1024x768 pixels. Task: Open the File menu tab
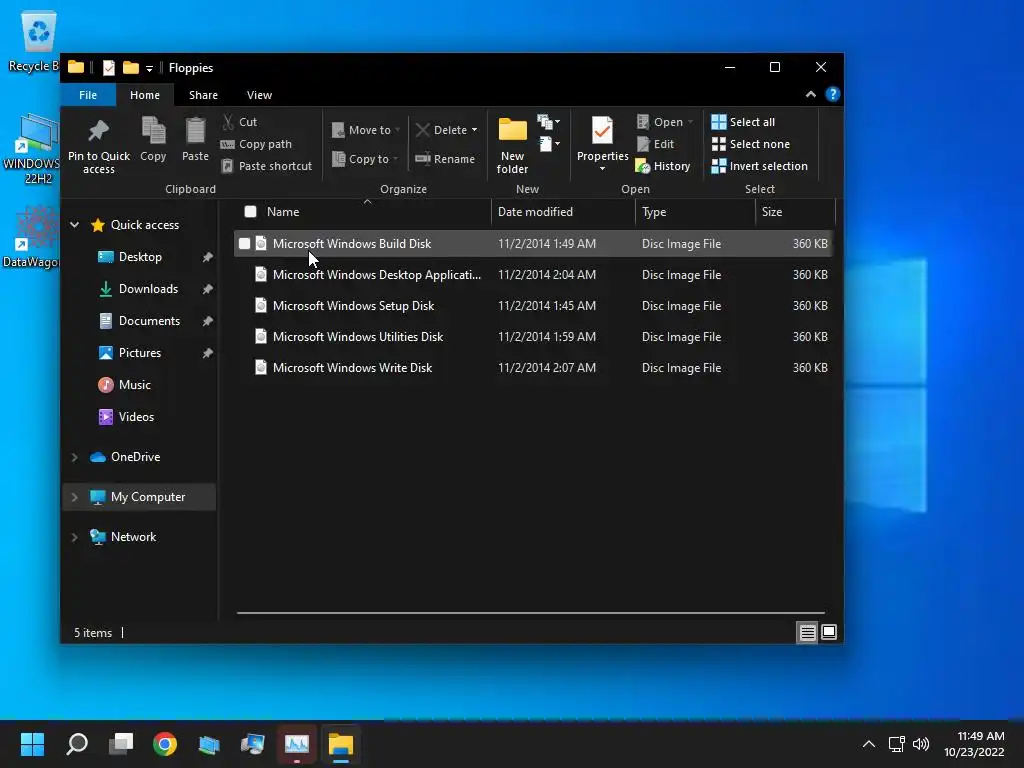[88, 95]
